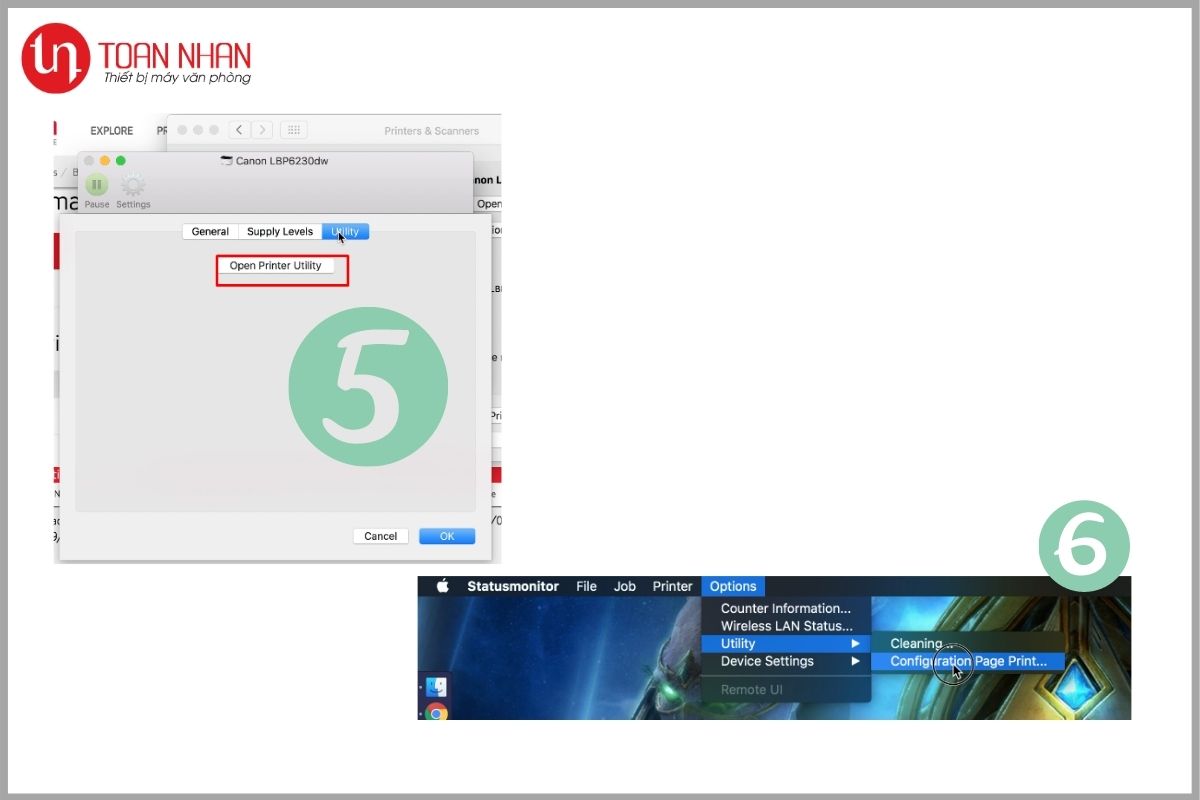Switch to the Supply Levels tab
The image size is (1200, 800).
[x=280, y=231]
